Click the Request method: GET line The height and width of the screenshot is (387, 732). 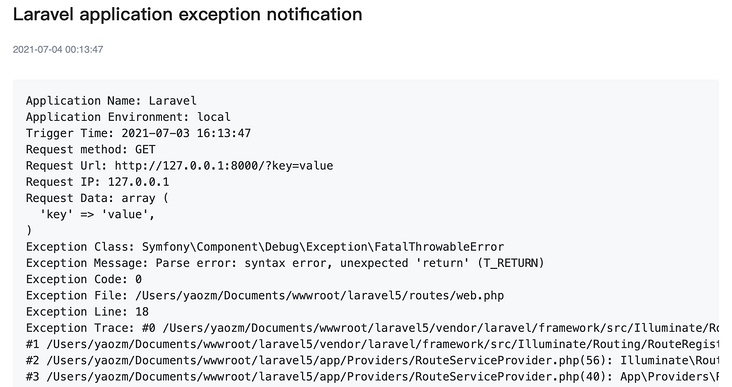point(91,149)
